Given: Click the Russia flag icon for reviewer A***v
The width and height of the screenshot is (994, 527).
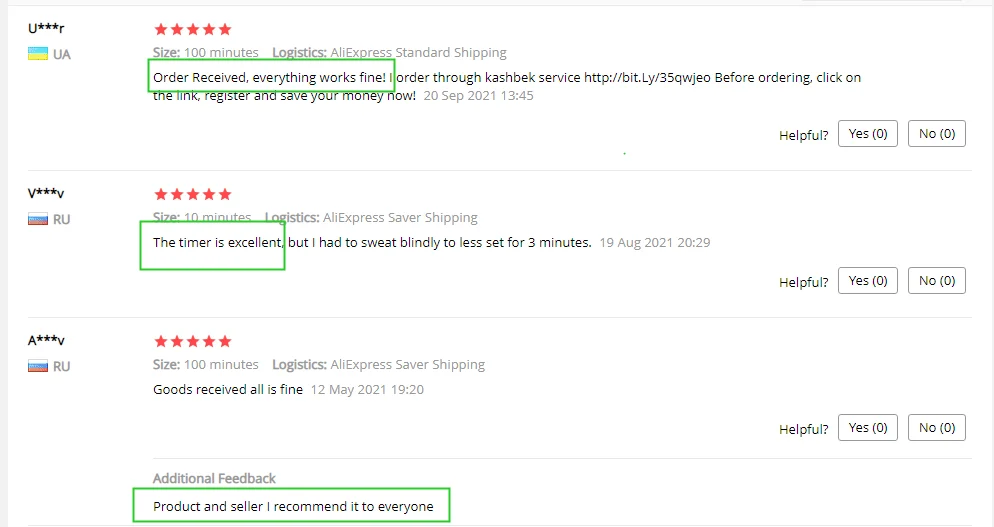Looking at the screenshot, I should [38, 366].
